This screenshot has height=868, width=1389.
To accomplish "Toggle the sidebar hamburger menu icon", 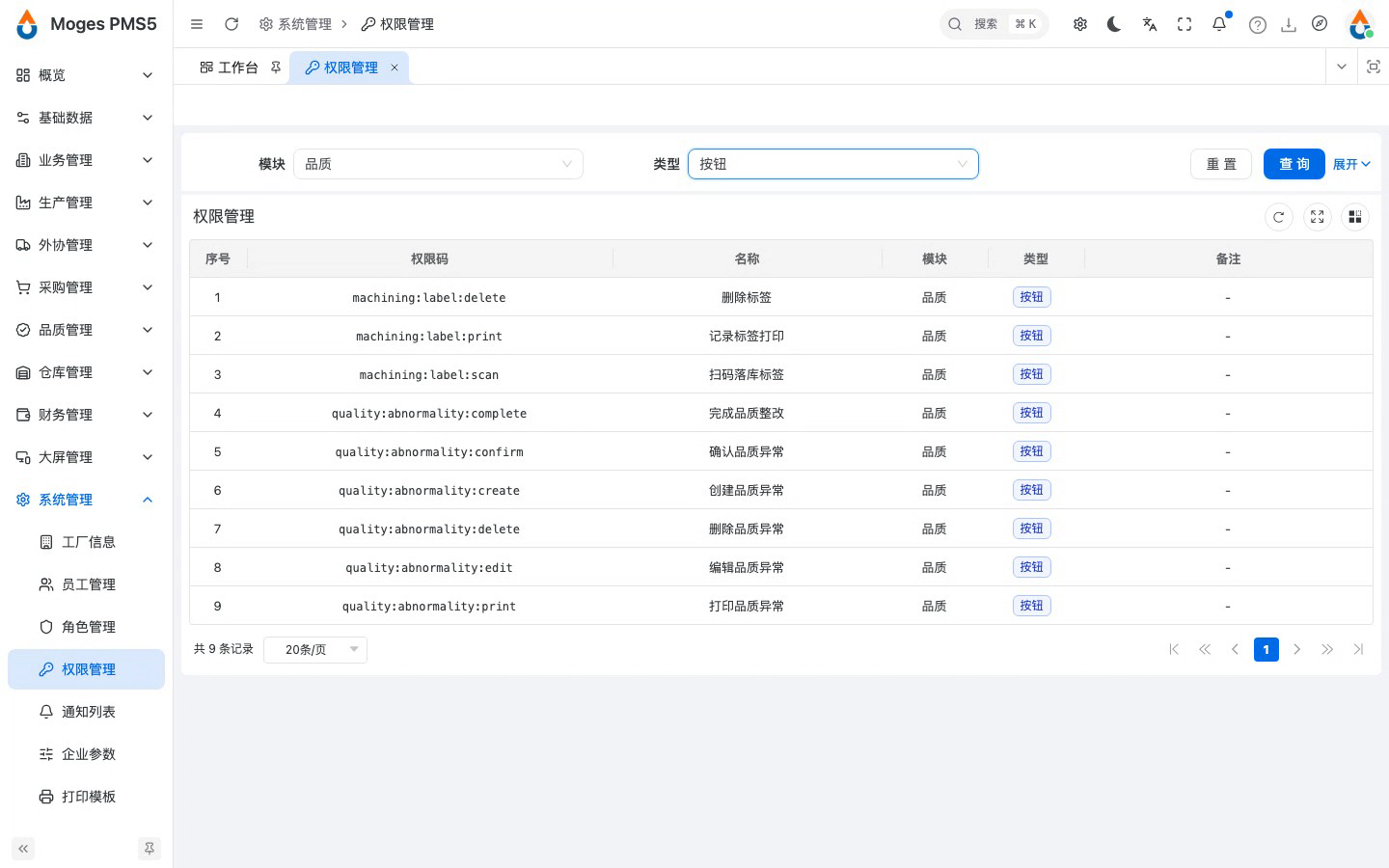I will (197, 24).
